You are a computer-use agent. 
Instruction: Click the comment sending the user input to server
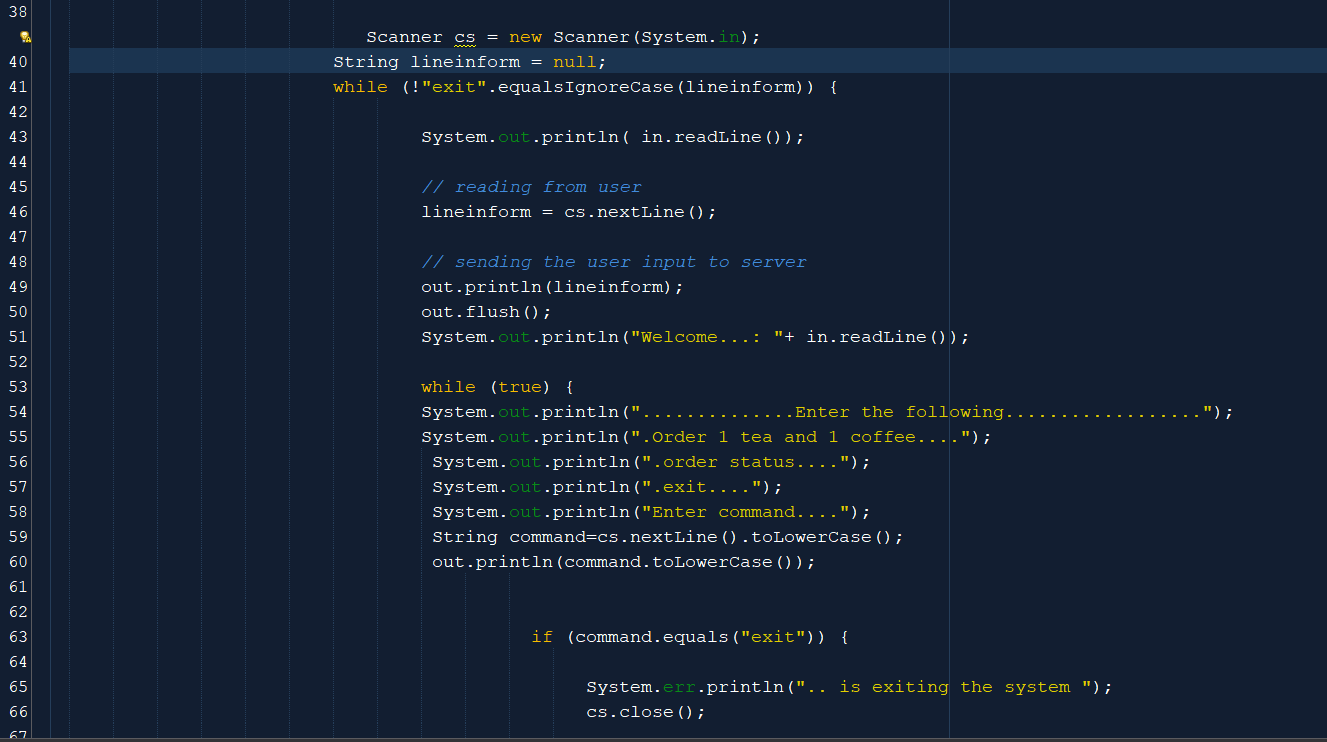tap(614, 262)
